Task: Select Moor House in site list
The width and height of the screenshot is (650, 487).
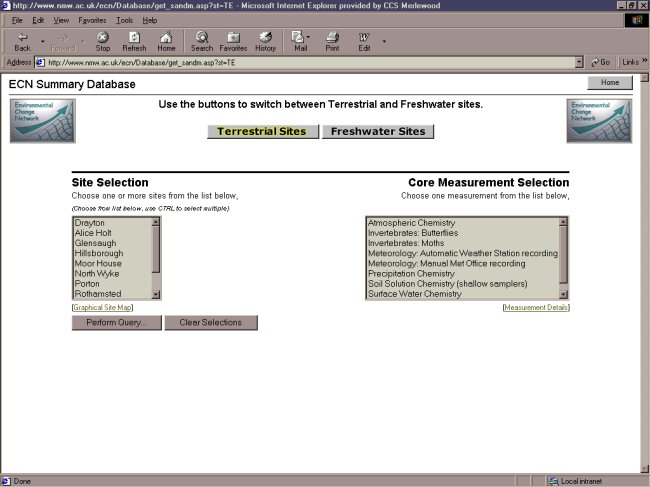Action: [97, 263]
